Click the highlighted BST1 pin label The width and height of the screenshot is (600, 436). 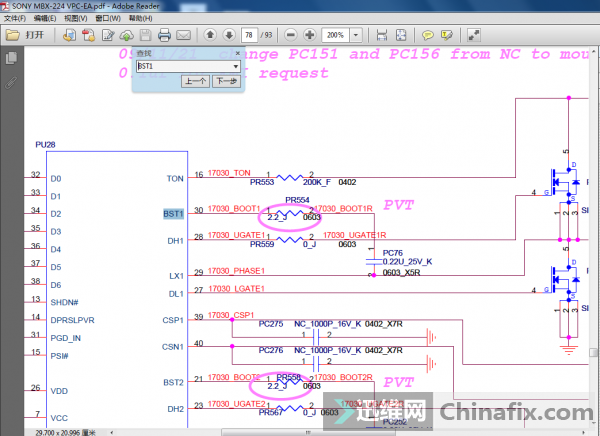pyautogui.click(x=173, y=214)
